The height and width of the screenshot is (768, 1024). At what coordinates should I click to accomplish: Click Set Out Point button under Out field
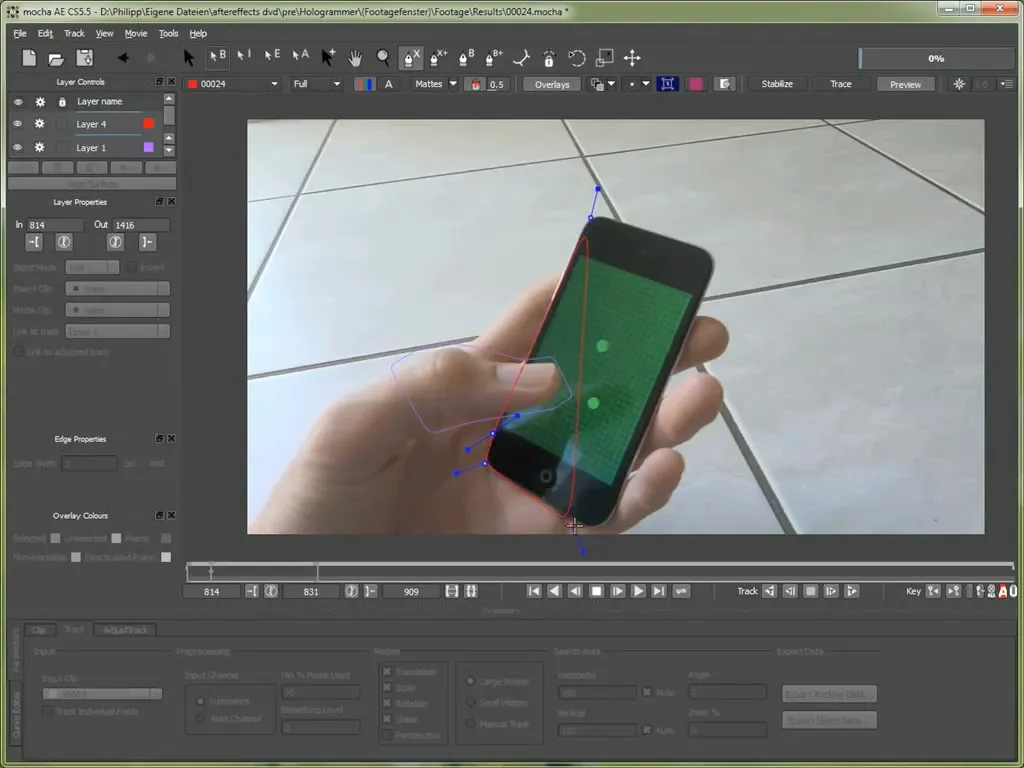coord(147,242)
